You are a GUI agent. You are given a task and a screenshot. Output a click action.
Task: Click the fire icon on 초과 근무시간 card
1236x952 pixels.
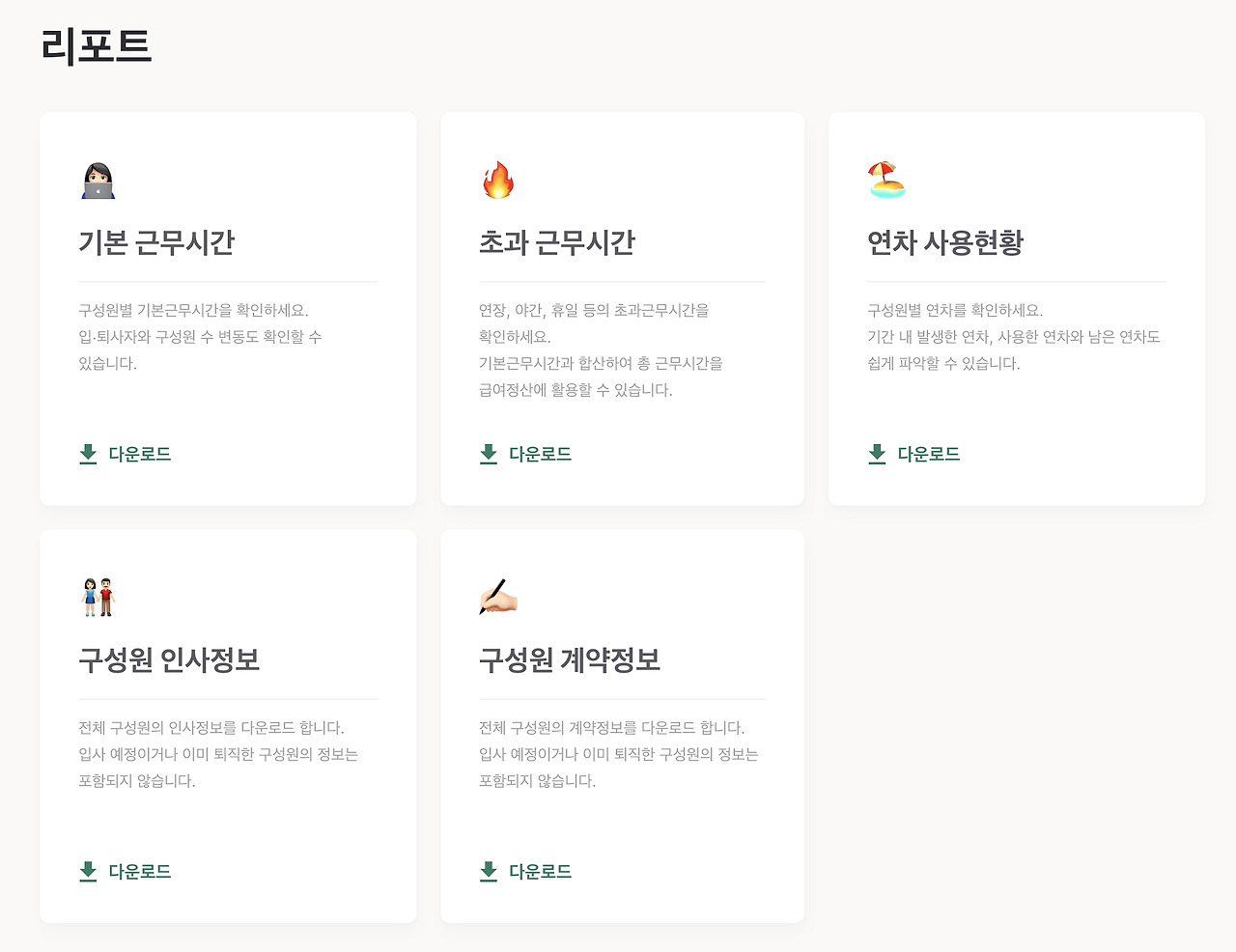[498, 181]
